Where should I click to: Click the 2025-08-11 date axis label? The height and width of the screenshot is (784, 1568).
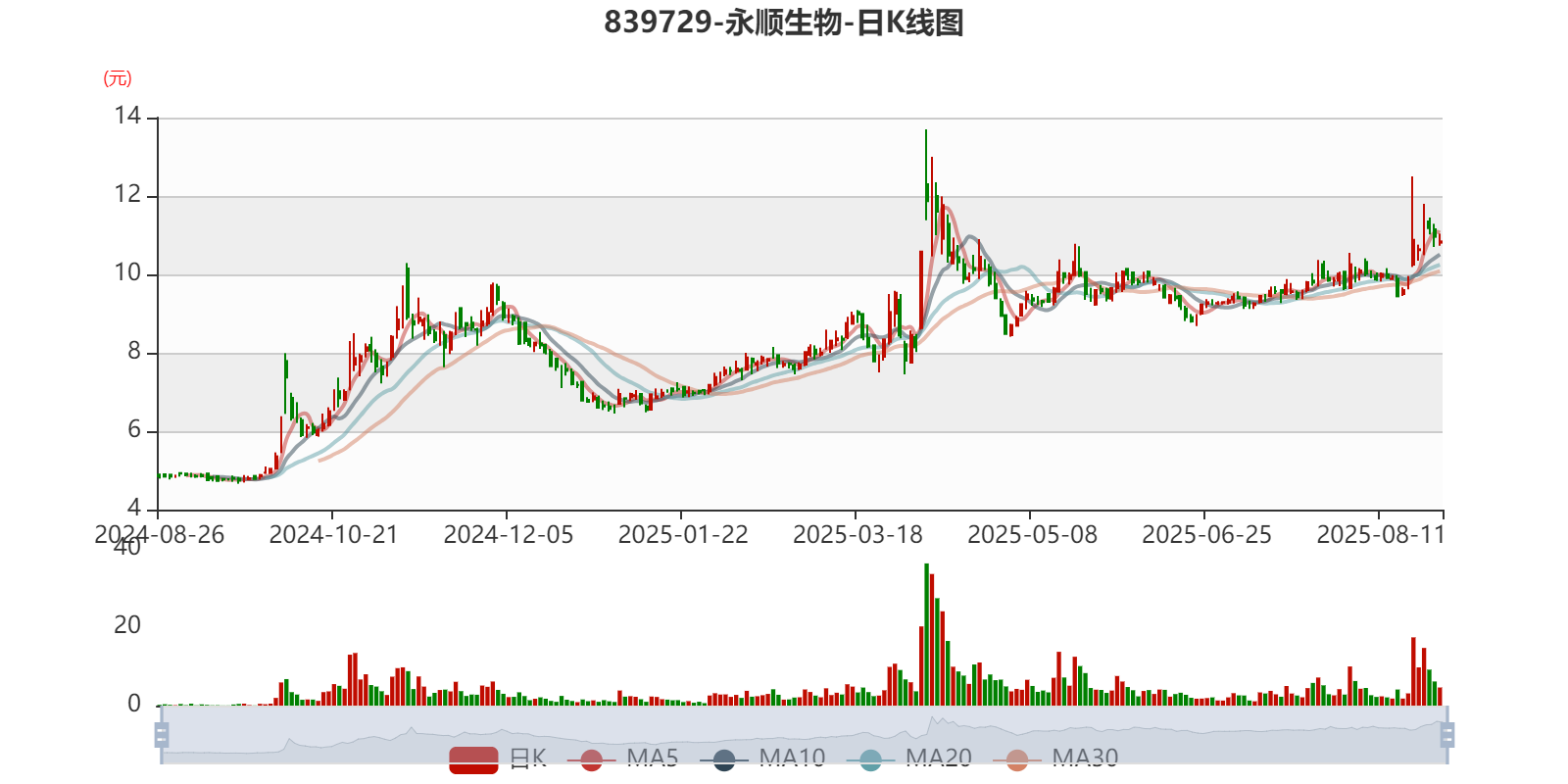(1381, 535)
